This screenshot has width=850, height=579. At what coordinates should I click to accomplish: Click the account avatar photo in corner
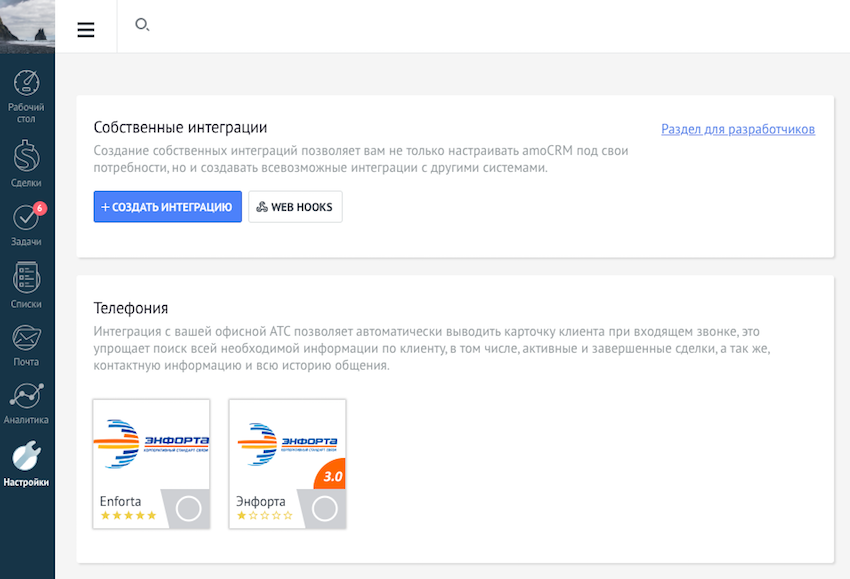[x=27, y=27]
